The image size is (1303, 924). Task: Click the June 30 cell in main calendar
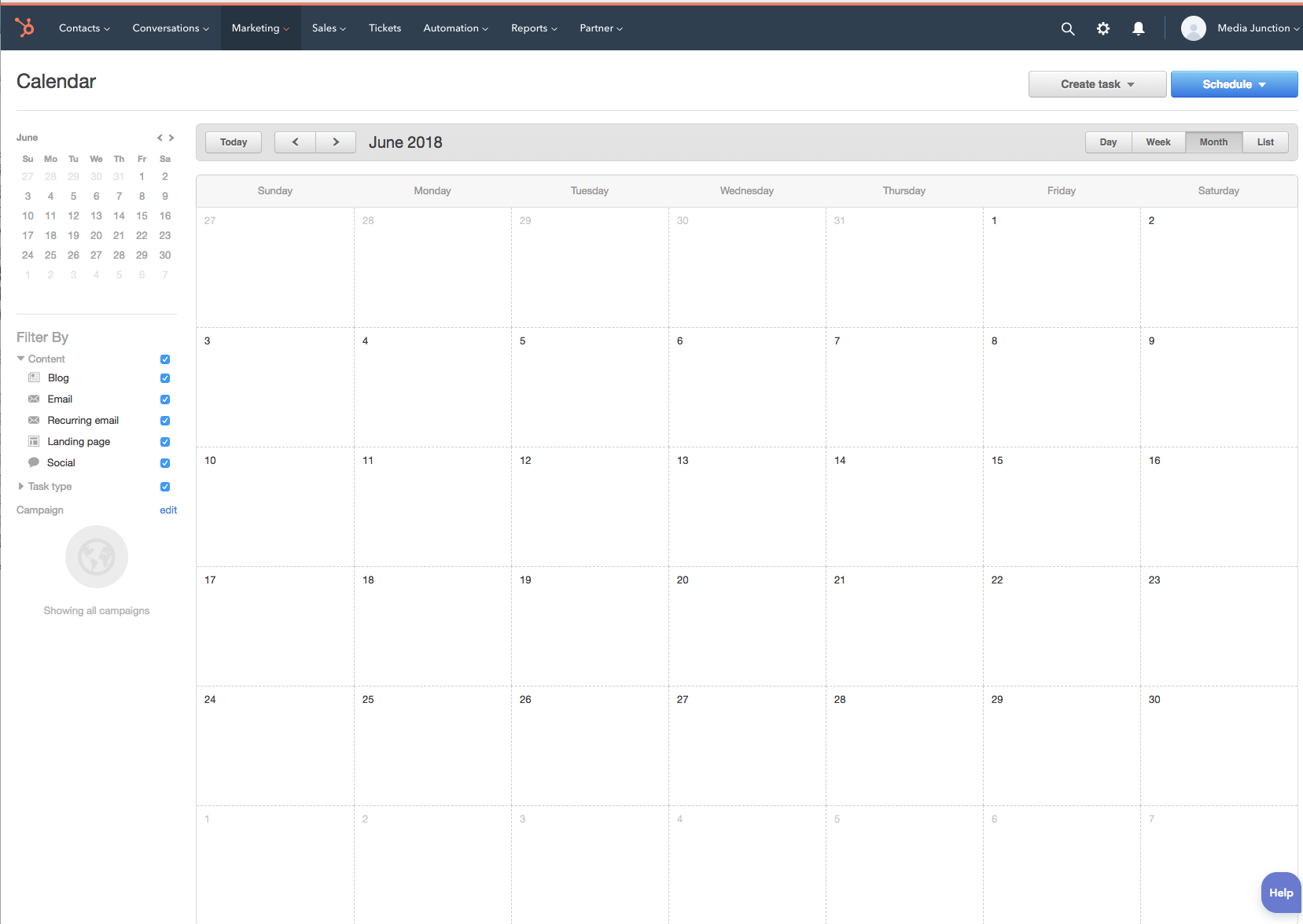1219,745
